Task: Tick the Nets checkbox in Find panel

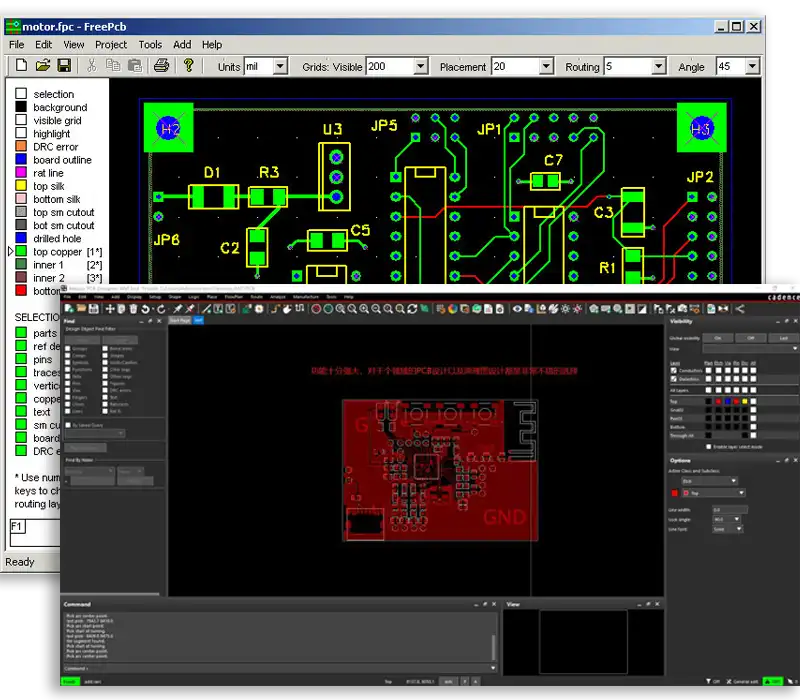Action: 68,377
